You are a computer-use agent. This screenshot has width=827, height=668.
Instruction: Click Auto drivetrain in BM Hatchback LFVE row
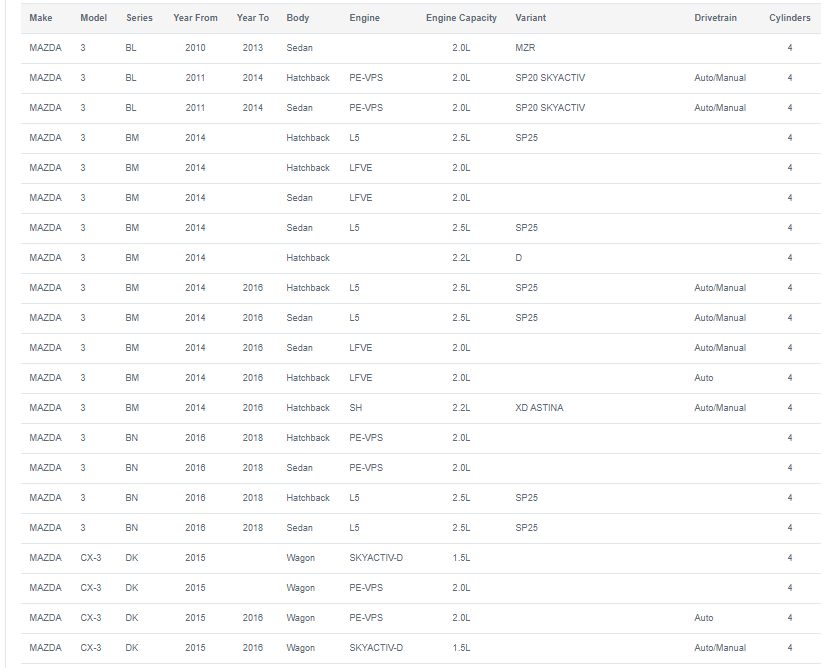tap(704, 378)
